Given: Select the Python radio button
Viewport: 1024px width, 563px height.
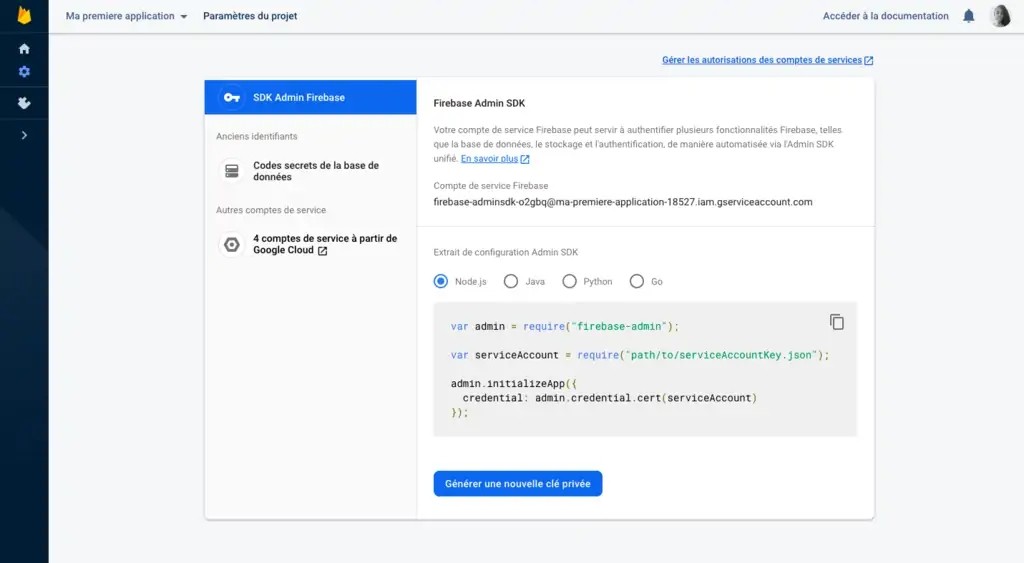Looking at the screenshot, I should (569, 282).
